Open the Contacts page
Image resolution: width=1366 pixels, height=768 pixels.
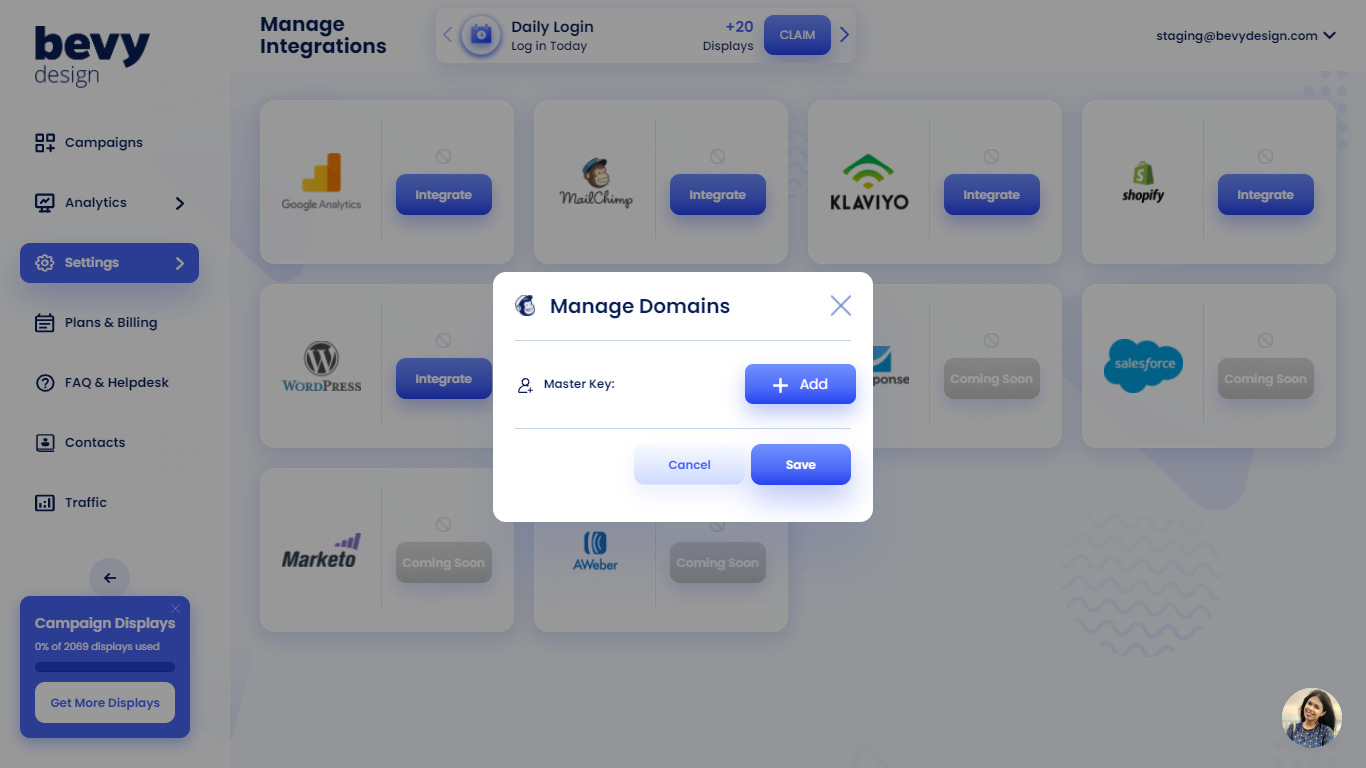[94, 442]
